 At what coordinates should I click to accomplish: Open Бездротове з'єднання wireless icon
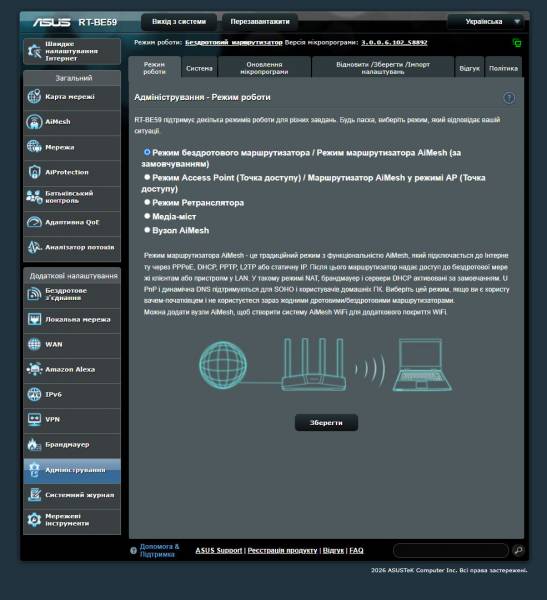[34, 294]
